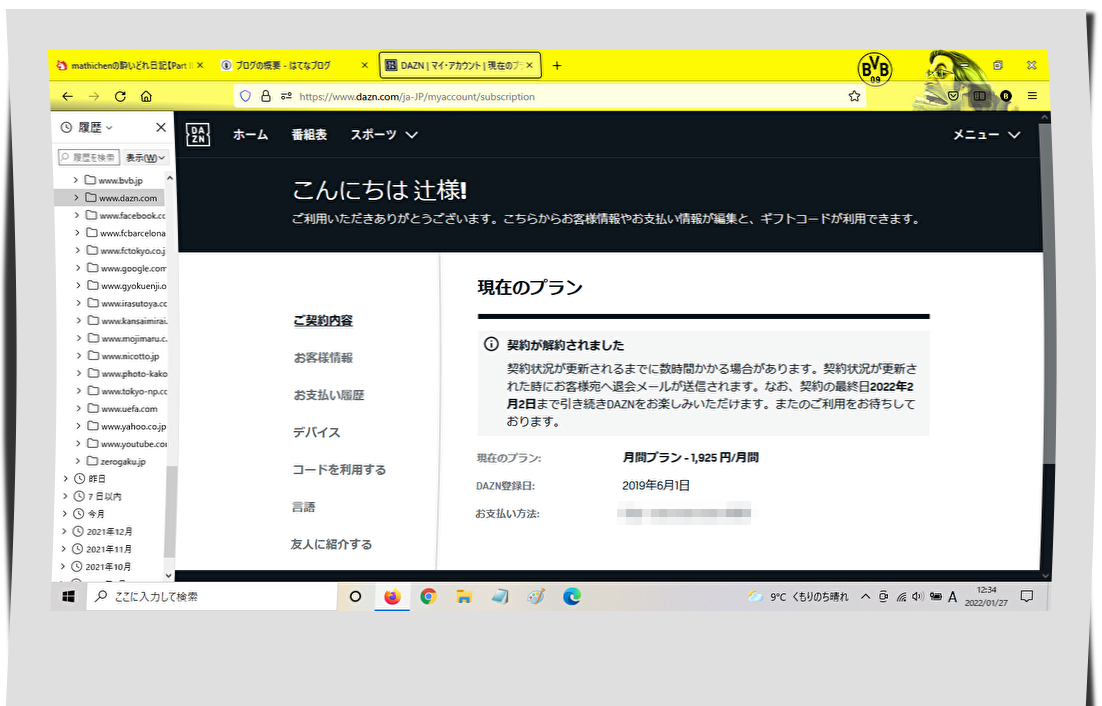This screenshot has height=706, width=1102.
Task: Open File Explorer from taskbar
Action: click(x=464, y=596)
